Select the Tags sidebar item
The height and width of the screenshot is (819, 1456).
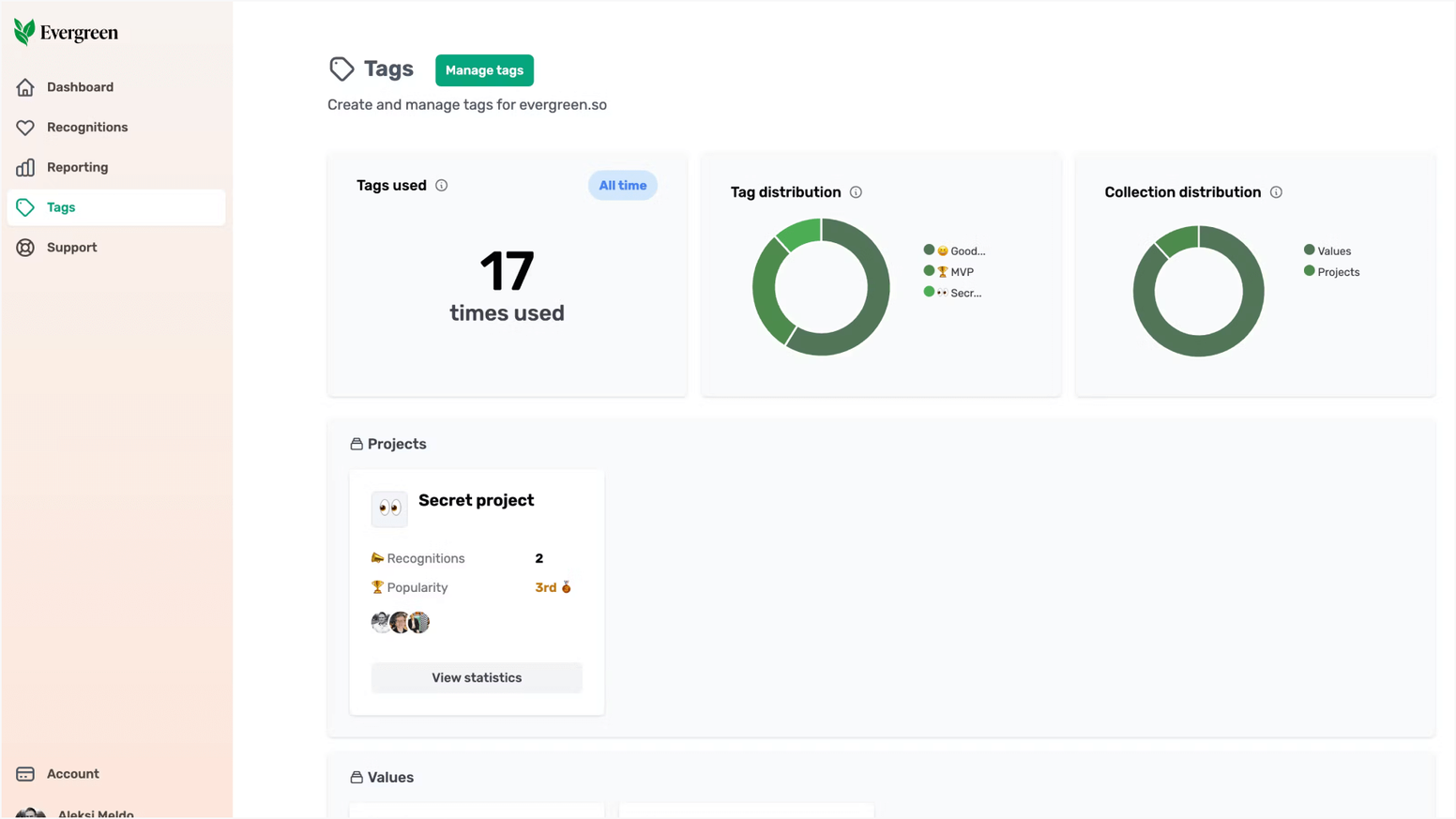116,207
